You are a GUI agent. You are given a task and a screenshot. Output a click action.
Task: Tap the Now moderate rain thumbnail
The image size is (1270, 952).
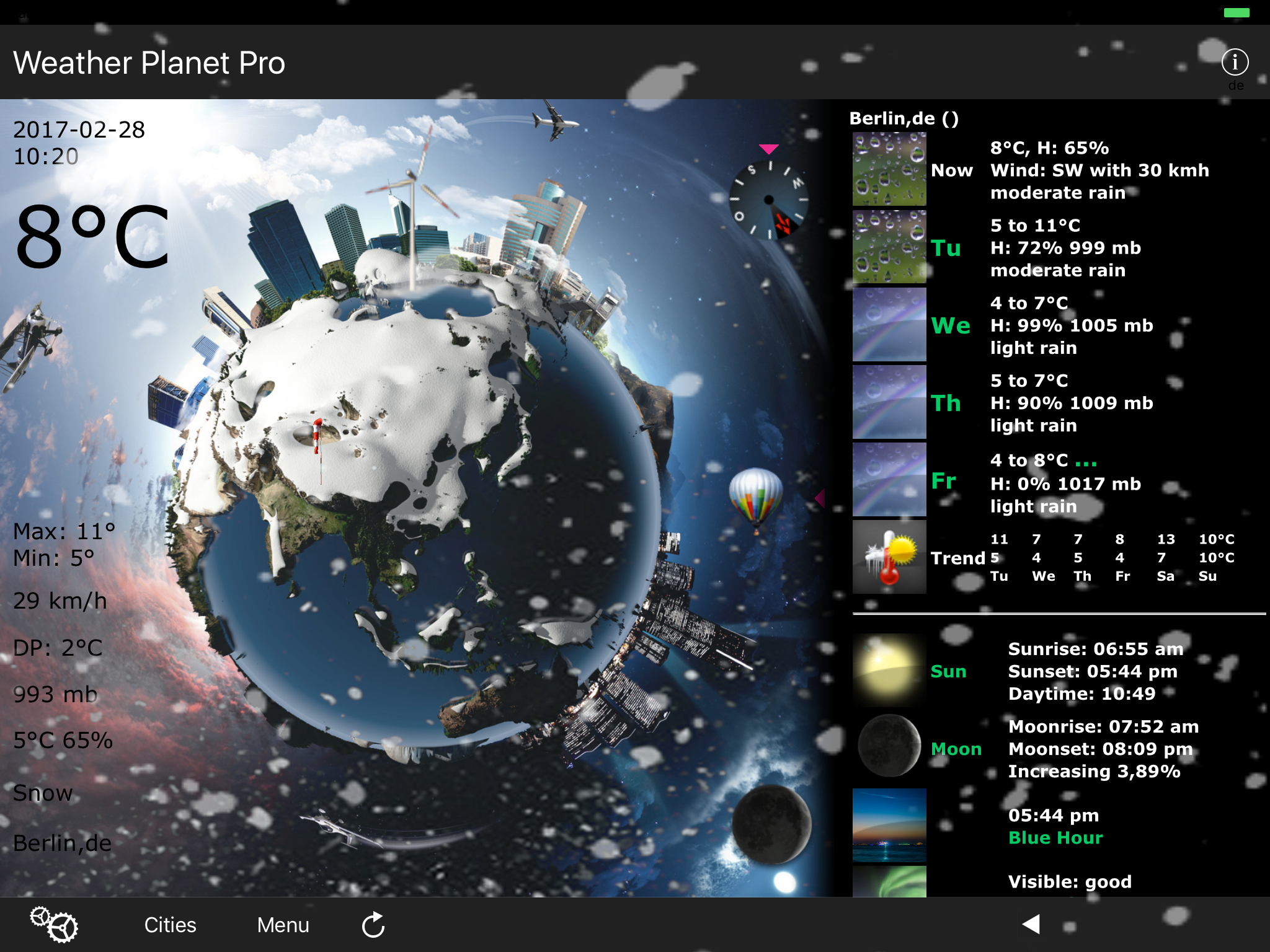point(889,169)
